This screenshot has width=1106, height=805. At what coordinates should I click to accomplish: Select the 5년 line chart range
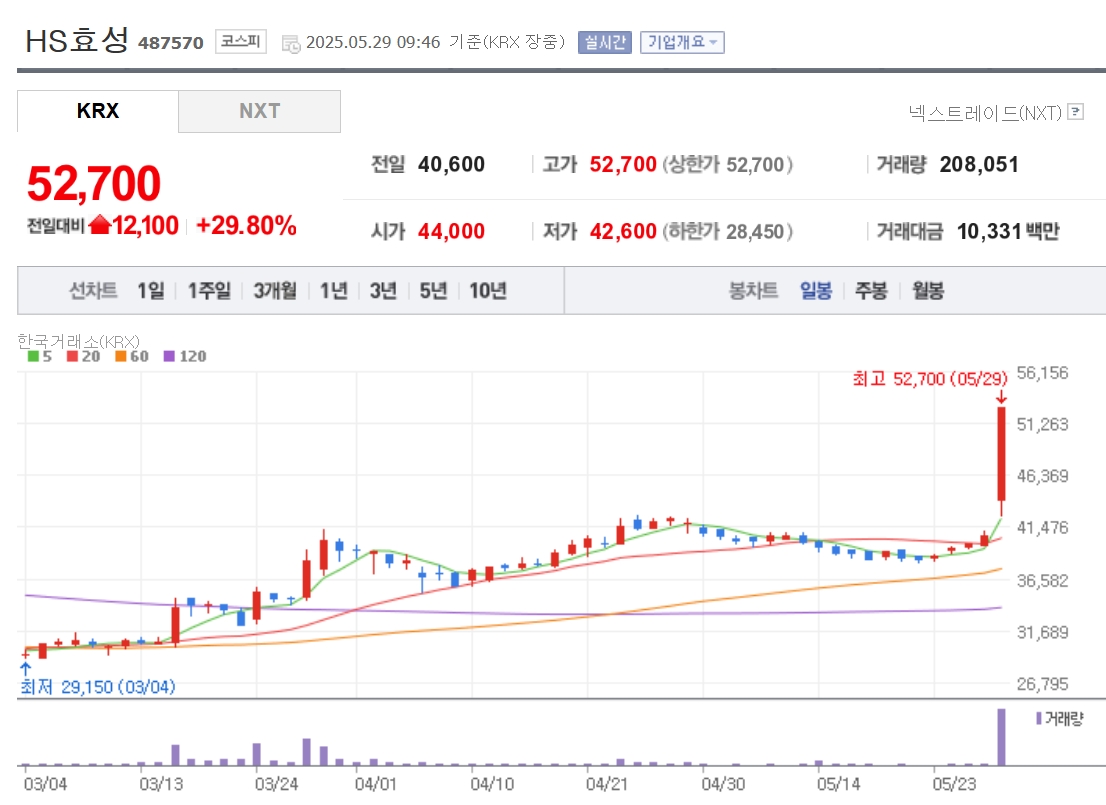(433, 291)
